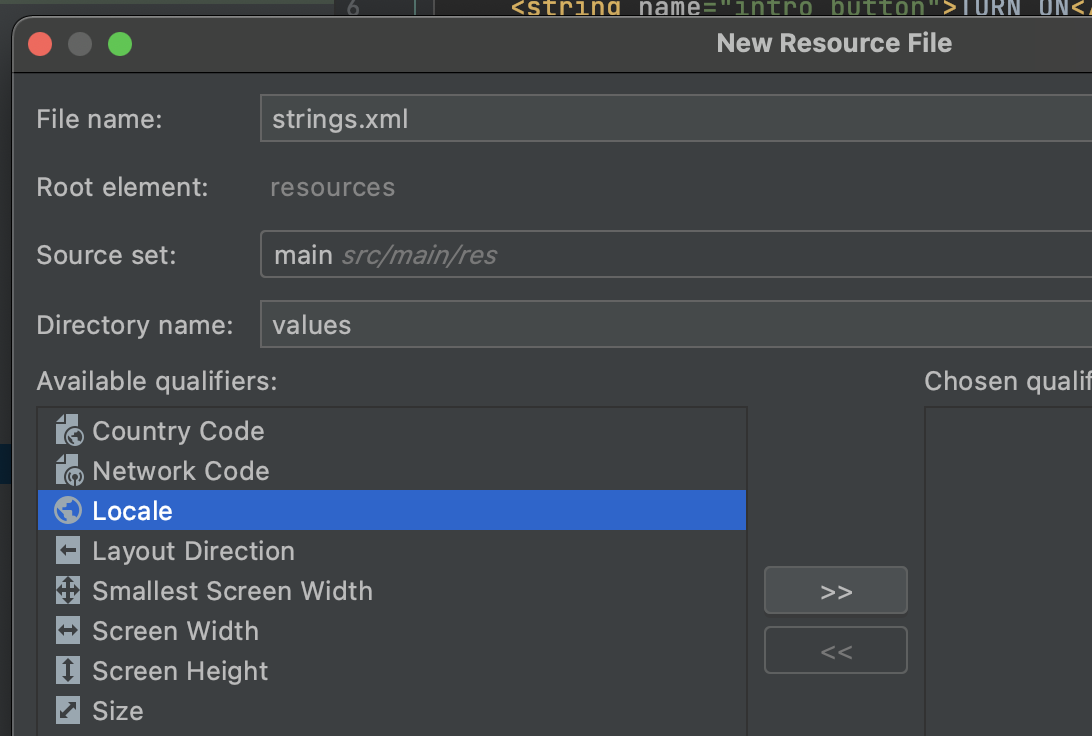Click the Locale globe icon
Viewport: 1092px width, 736px height.
(x=68, y=510)
